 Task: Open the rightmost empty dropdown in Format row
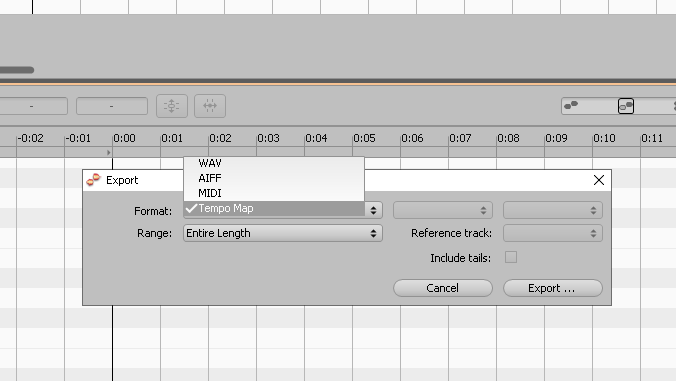pyautogui.click(x=553, y=210)
